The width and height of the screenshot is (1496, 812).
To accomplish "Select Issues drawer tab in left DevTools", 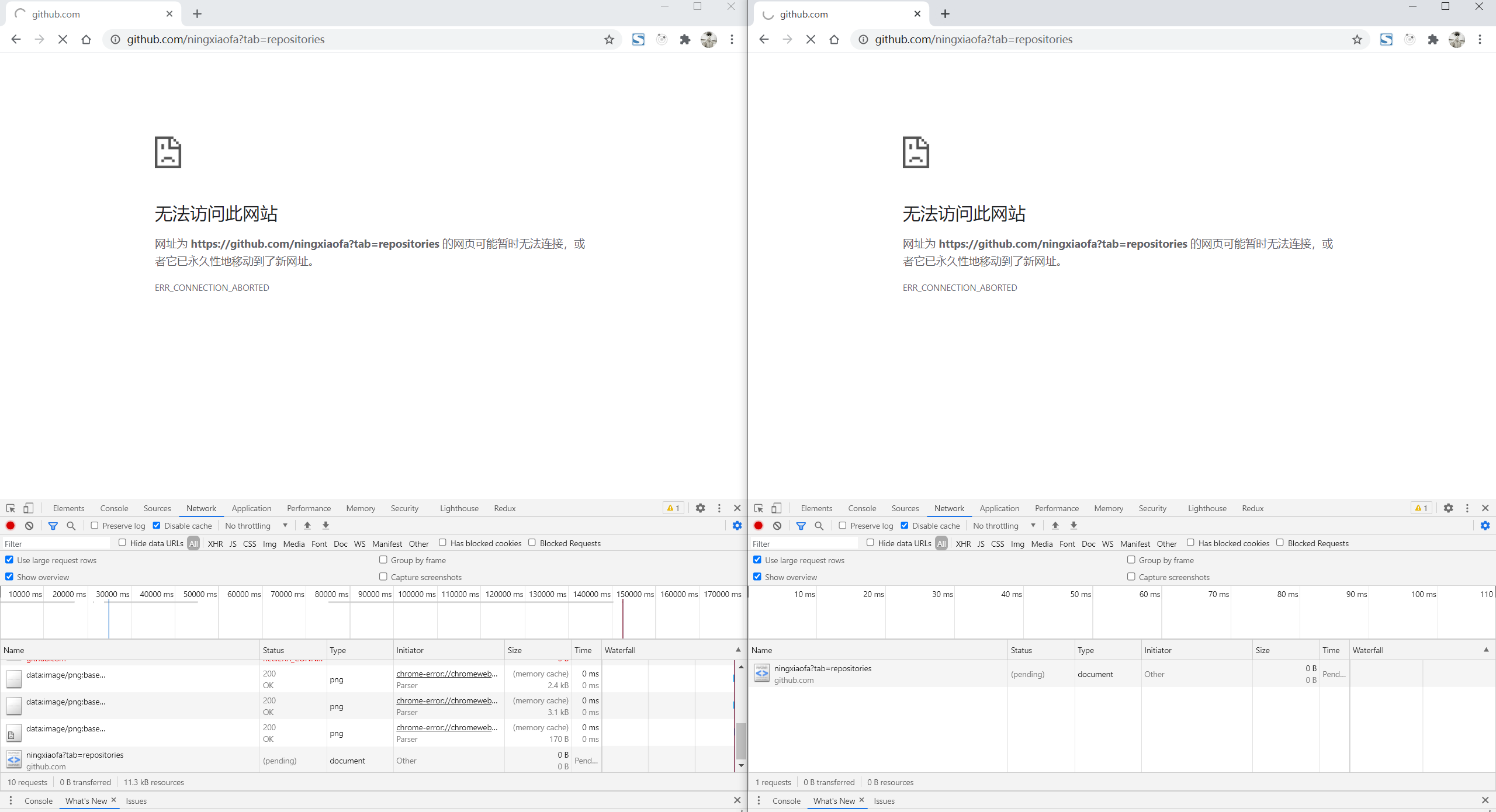I will click(136, 801).
